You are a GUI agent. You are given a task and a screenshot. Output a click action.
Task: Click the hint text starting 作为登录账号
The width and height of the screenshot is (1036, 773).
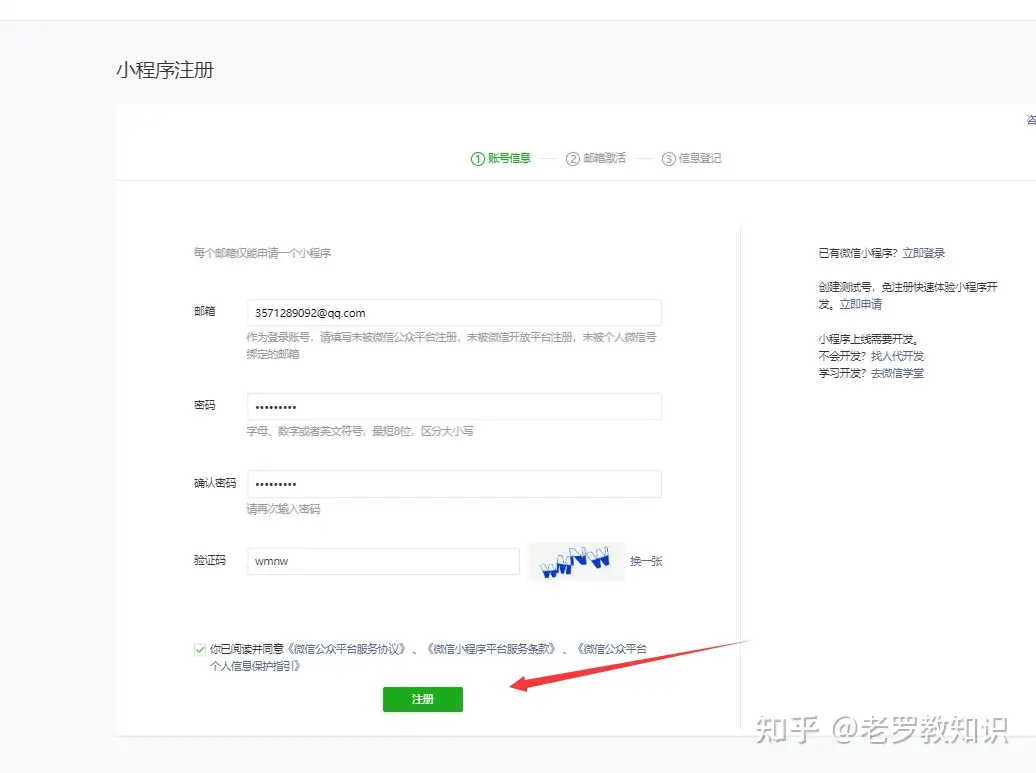pyautogui.click(x=451, y=346)
